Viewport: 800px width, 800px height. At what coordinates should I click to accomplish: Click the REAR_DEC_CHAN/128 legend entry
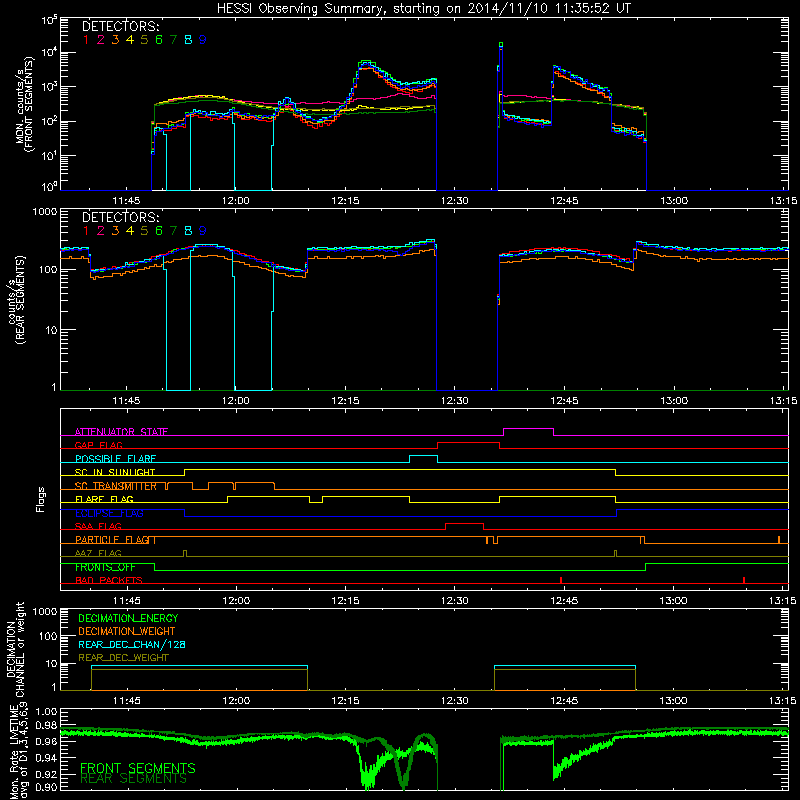132,645
